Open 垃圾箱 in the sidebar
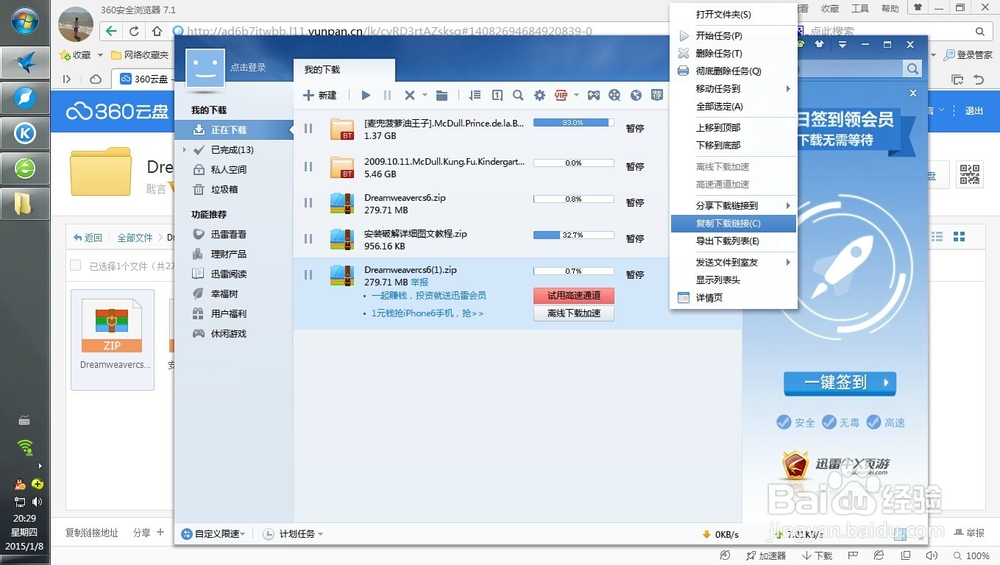 click(x=224, y=189)
